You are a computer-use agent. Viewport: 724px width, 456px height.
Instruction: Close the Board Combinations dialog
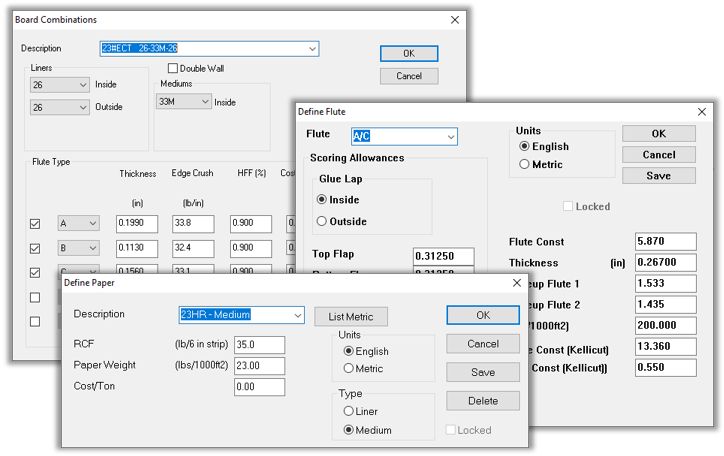(x=455, y=20)
